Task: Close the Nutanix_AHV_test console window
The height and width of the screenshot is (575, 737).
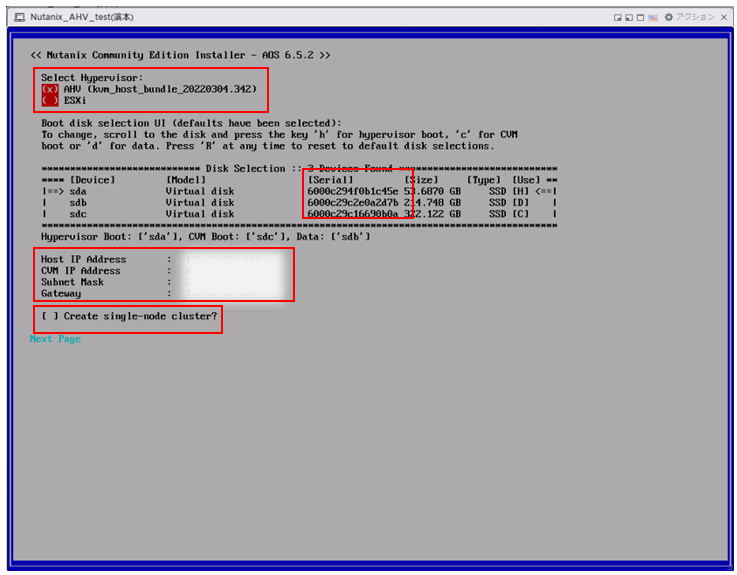Action: tap(724, 17)
